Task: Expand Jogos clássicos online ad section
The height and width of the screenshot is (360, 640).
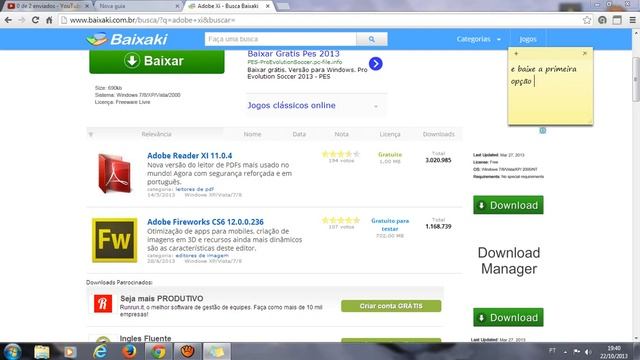Action: tap(376, 106)
